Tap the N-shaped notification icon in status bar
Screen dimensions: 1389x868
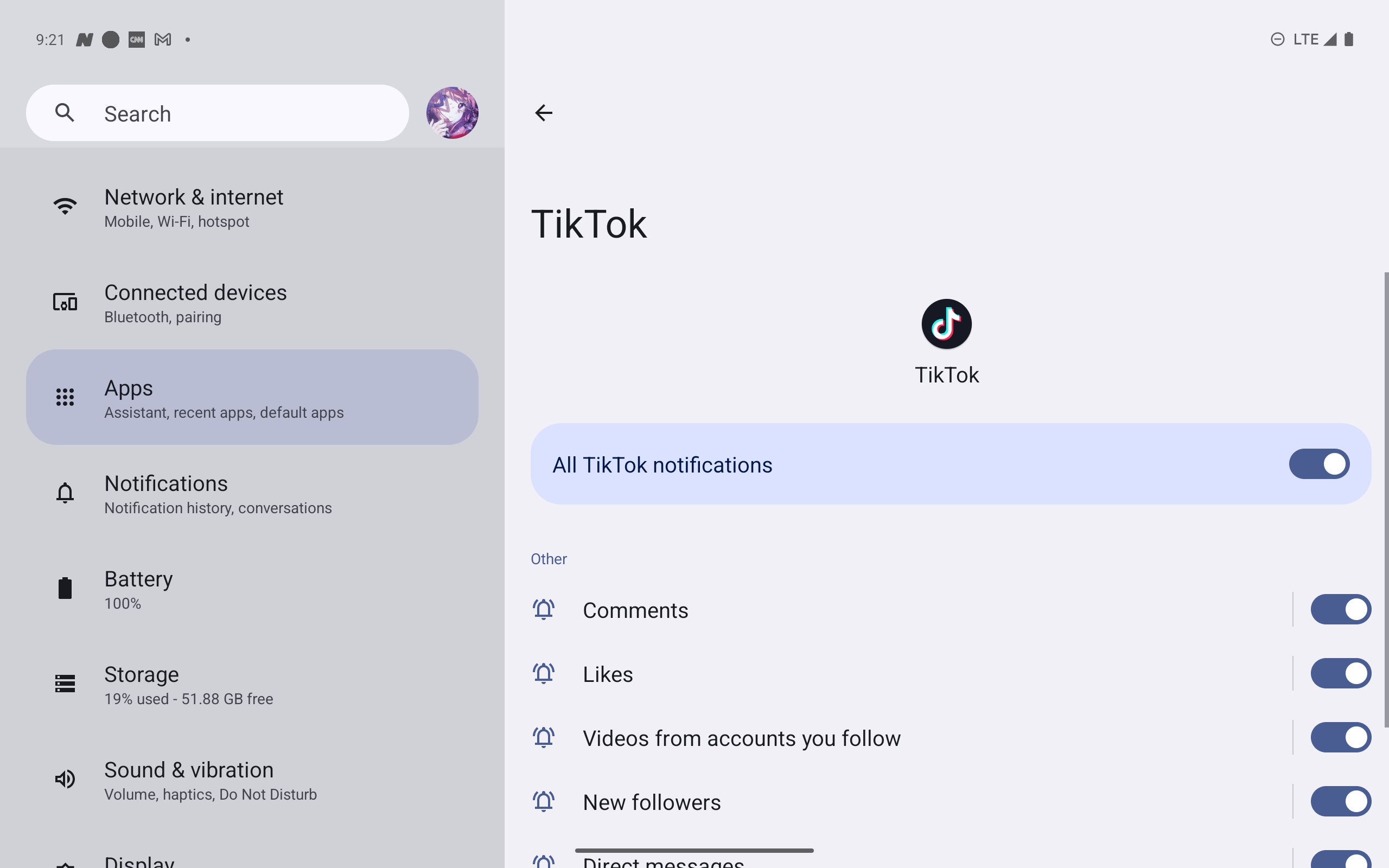tap(85, 40)
